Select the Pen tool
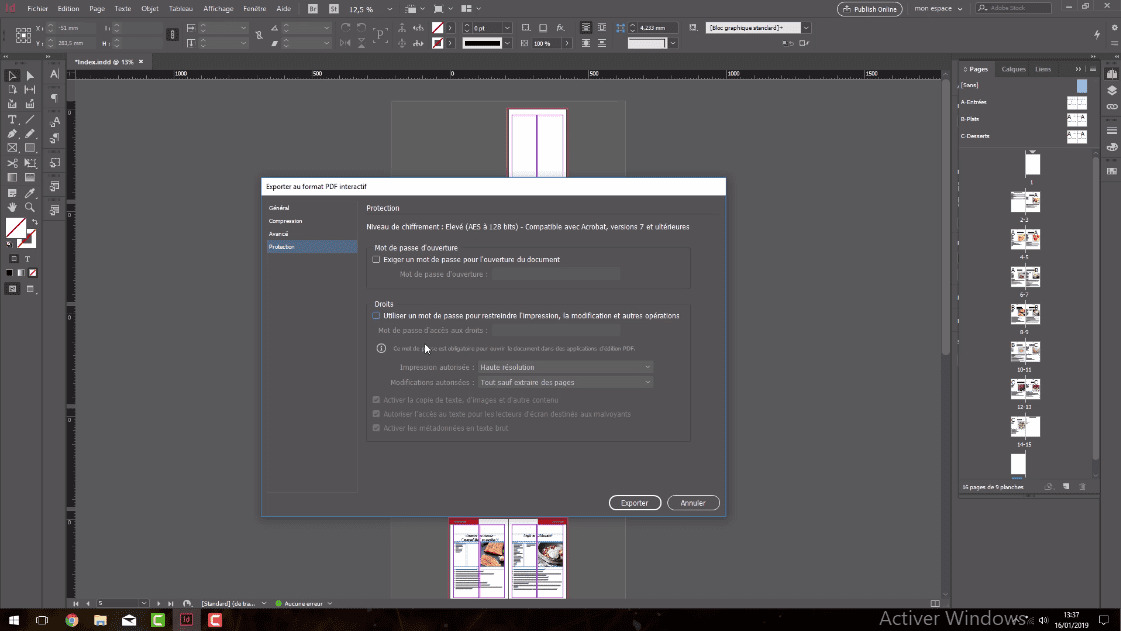 (12, 133)
